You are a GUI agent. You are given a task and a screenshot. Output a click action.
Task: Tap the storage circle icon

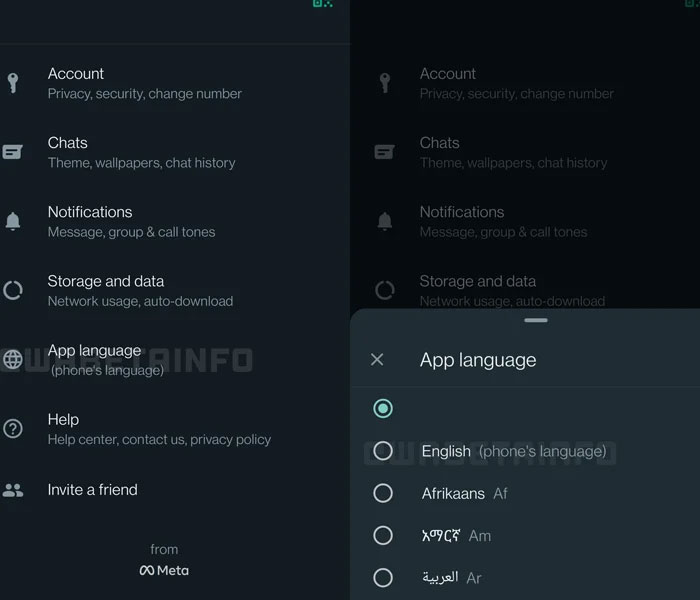coord(13,291)
